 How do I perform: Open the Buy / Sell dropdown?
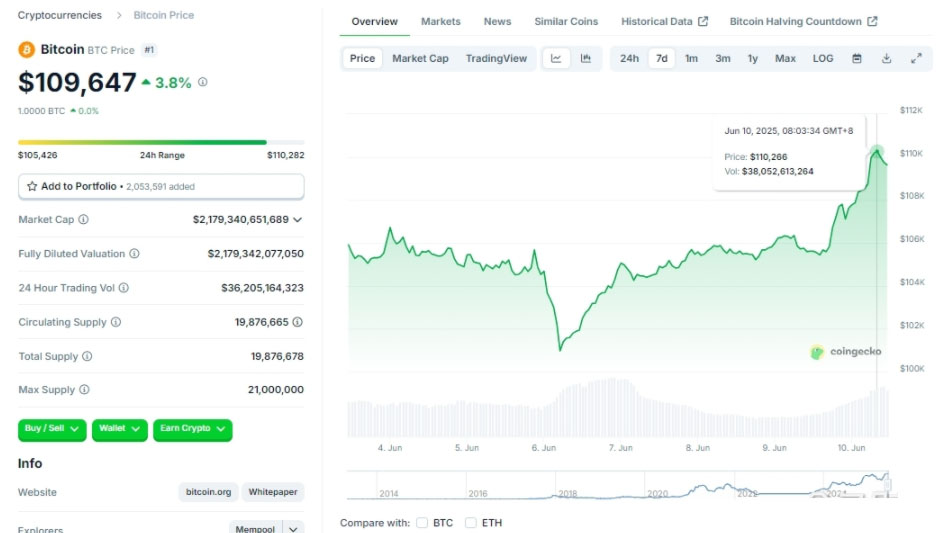(52, 429)
